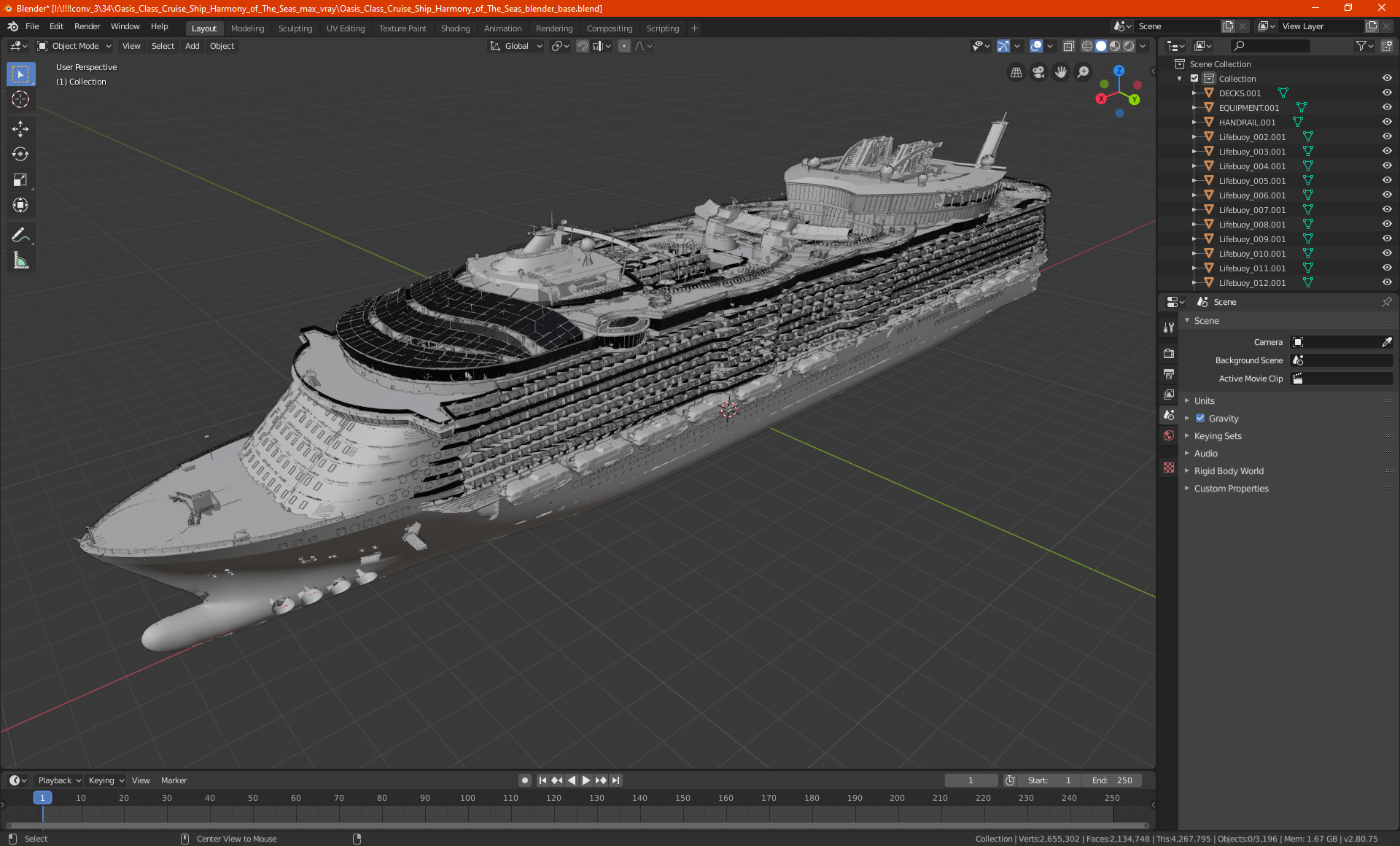Toggle viewport overlays display
The width and height of the screenshot is (1400, 846).
click(x=1036, y=46)
